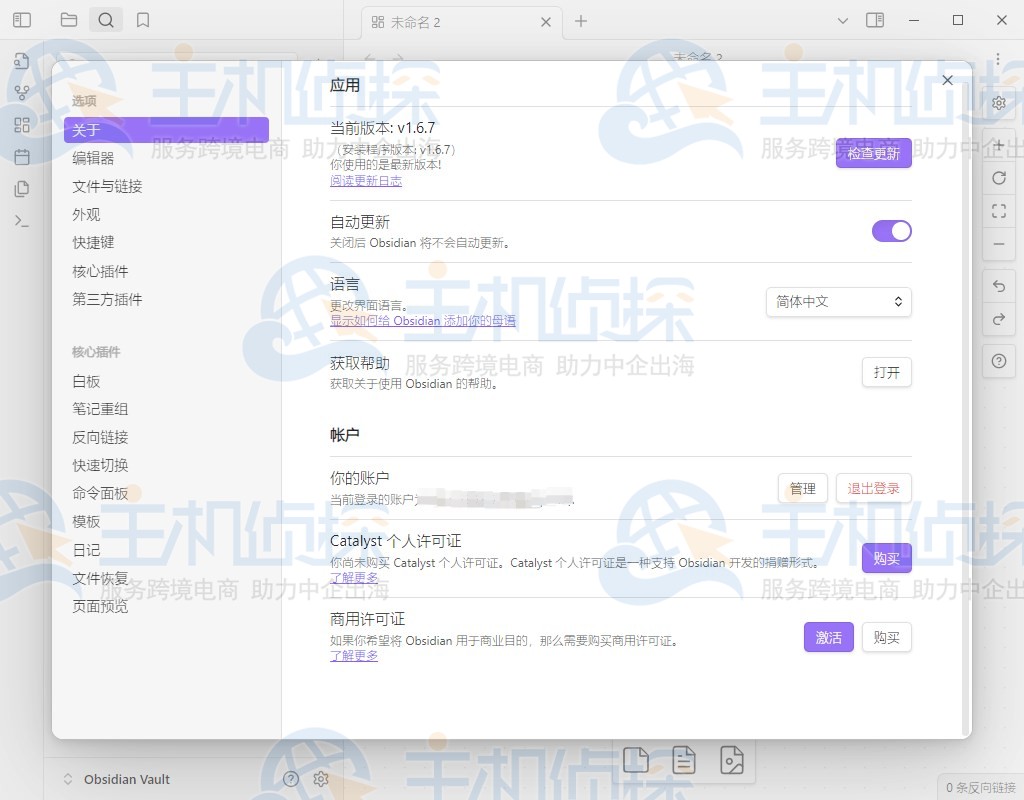Select the search magnifier icon top toolbar
This screenshot has width=1024, height=800.
106,19
